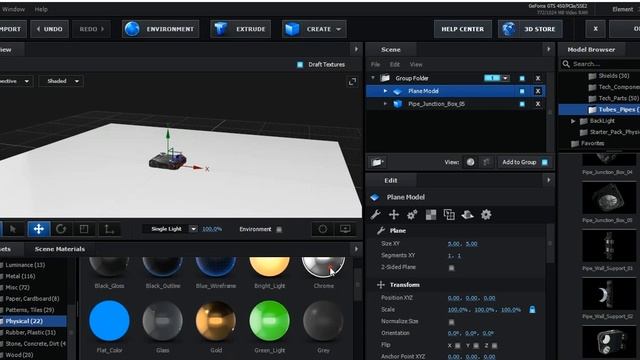Click the EXTRUDE button

pos(240,29)
